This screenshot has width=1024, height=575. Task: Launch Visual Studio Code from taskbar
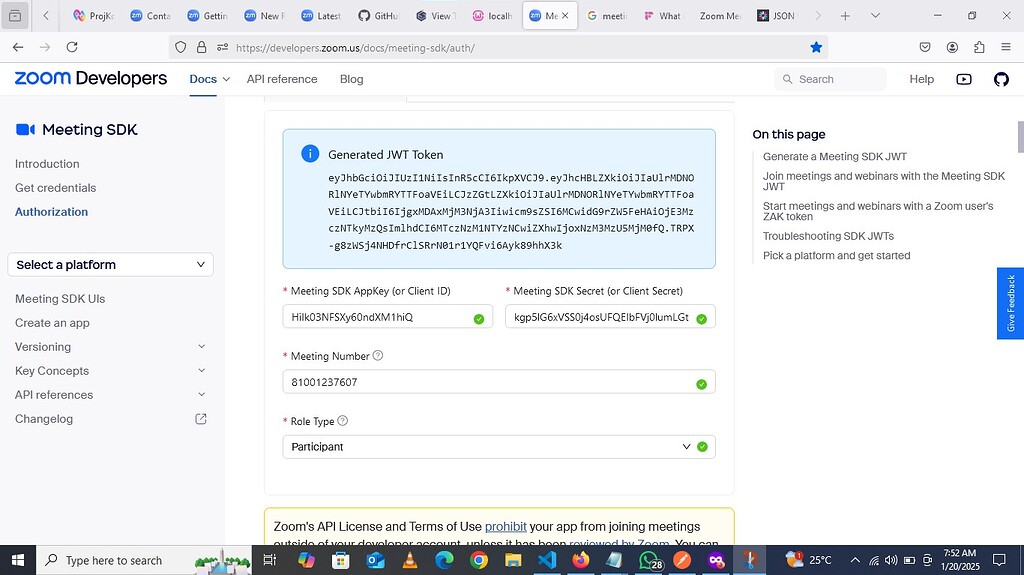547,560
